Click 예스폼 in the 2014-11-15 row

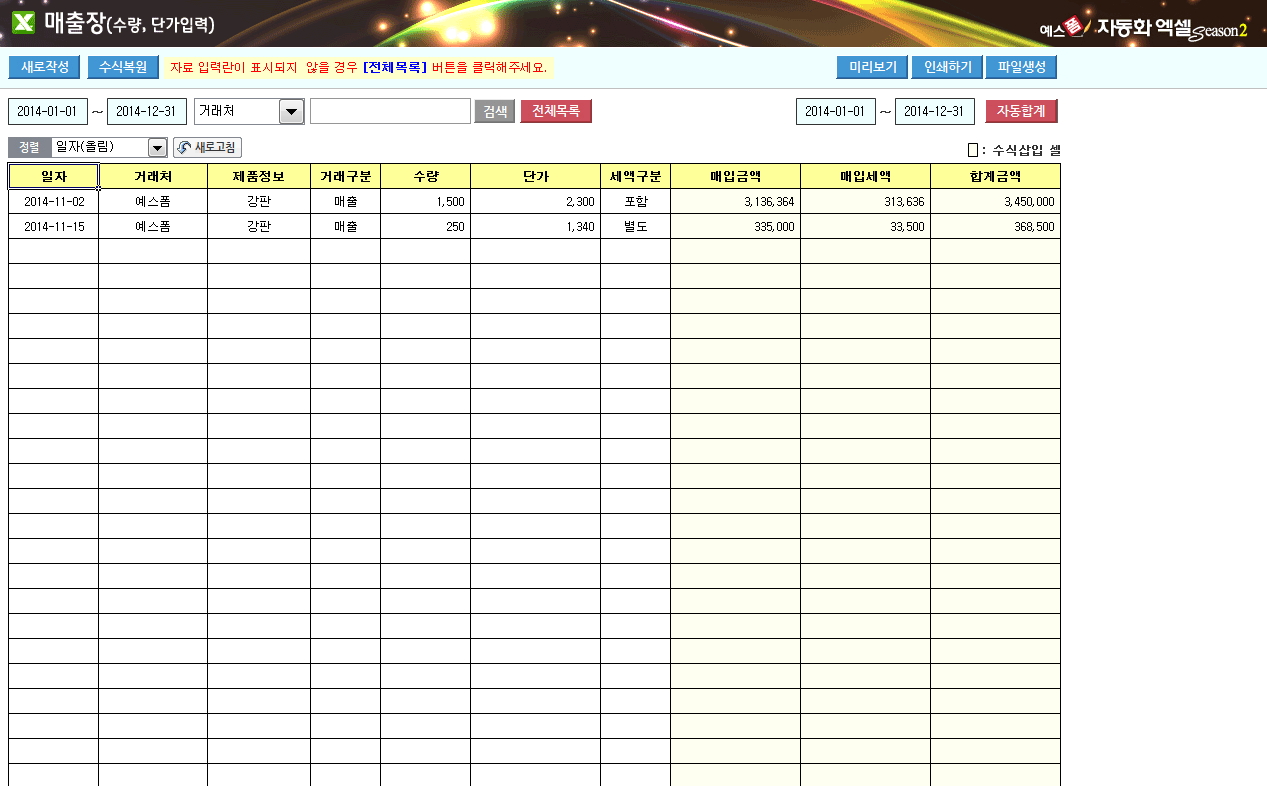pyautogui.click(x=153, y=226)
